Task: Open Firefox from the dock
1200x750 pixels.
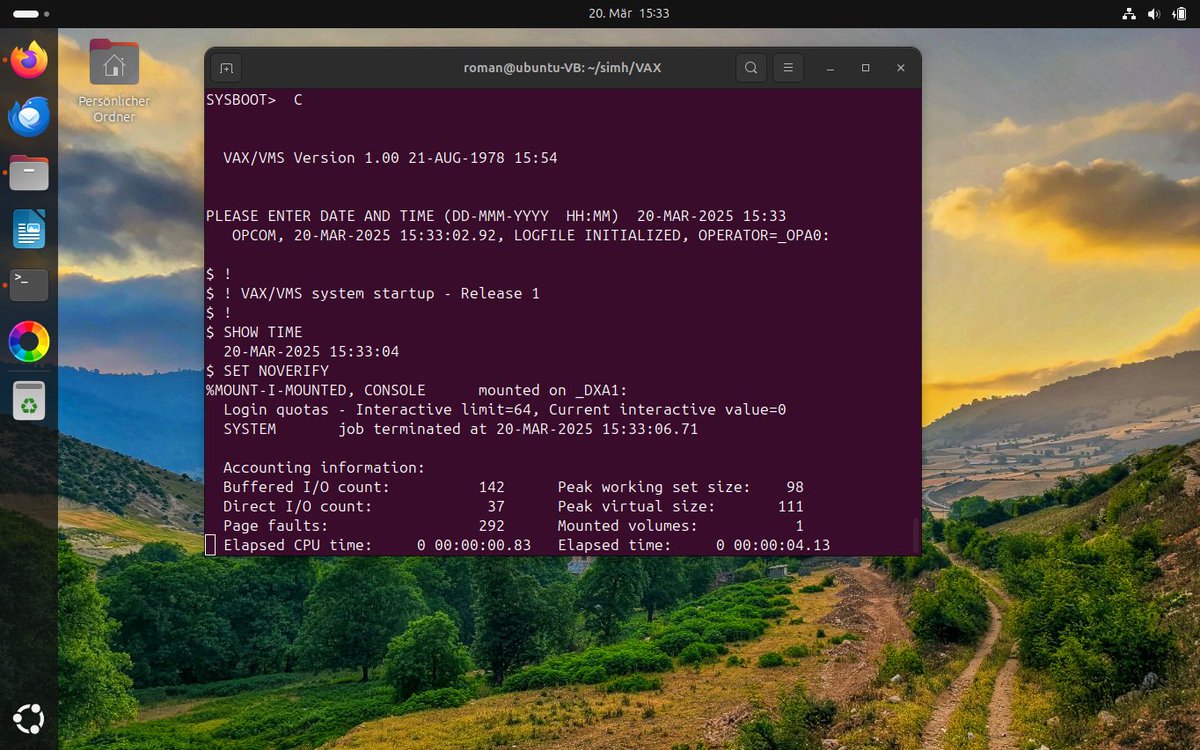Action: click(29, 61)
